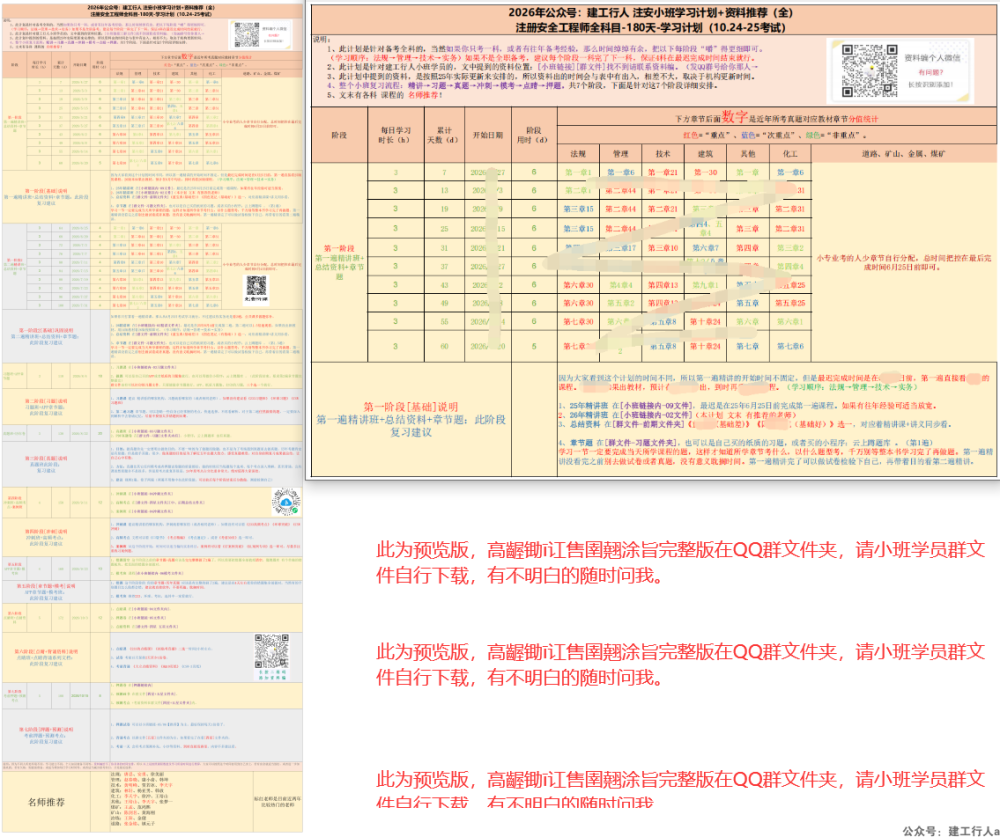Click the '长按识别添加!' caption under the card
This screenshot has height=837, width=1000.
pos(930,84)
